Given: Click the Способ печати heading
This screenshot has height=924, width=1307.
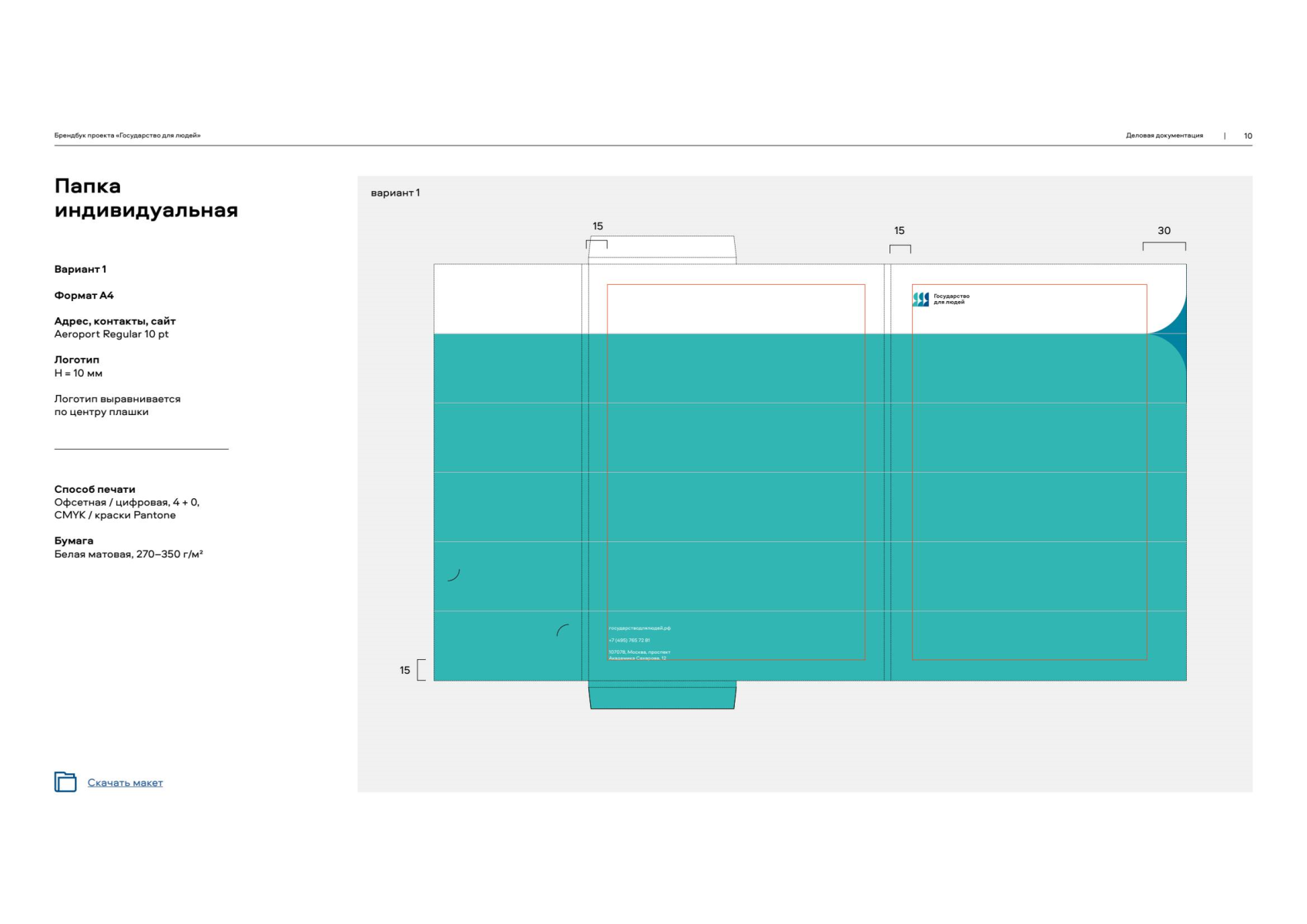Looking at the screenshot, I should tap(95, 490).
